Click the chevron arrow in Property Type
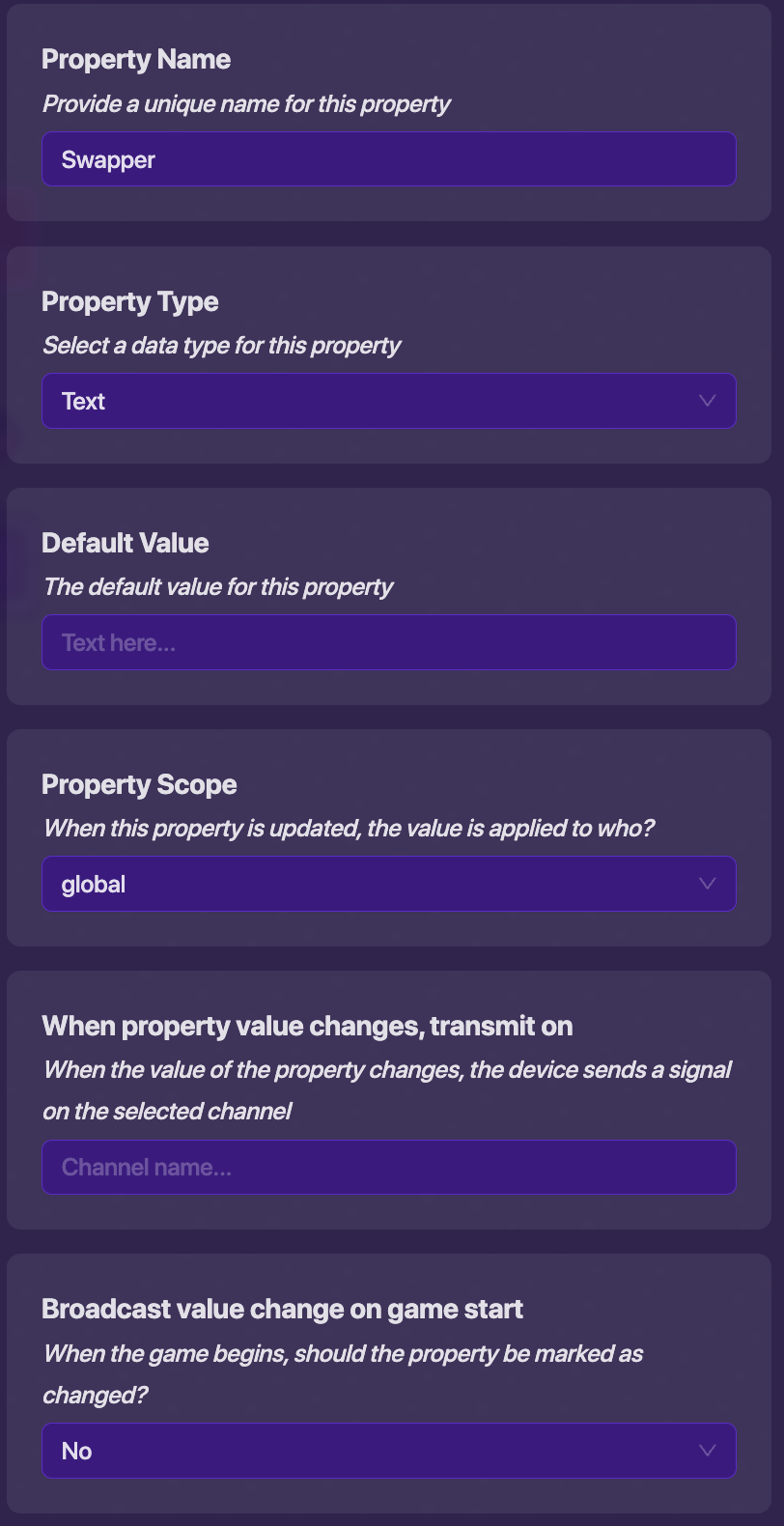The height and width of the screenshot is (1526, 784). pos(707,401)
